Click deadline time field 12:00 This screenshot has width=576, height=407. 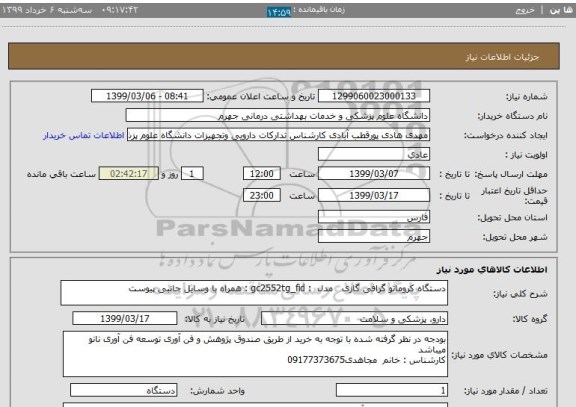coord(262,173)
